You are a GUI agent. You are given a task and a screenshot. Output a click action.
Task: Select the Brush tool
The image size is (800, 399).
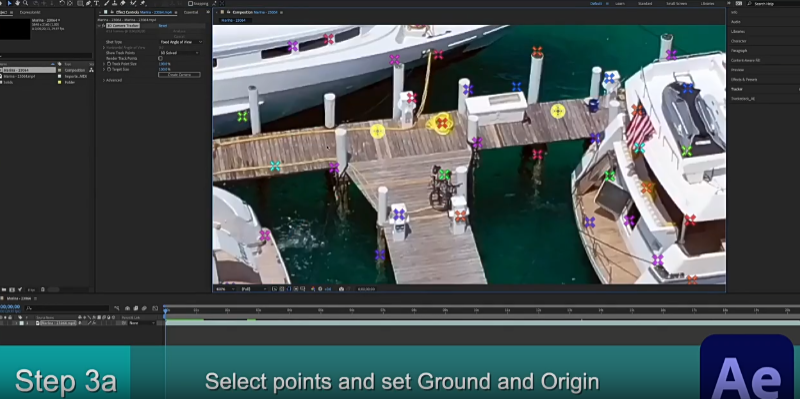pos(107,3)
